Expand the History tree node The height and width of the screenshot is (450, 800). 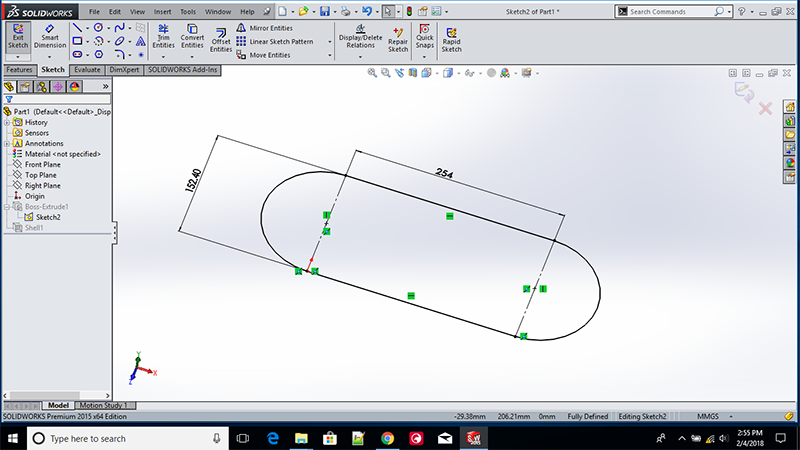click(x=7, y=122)
